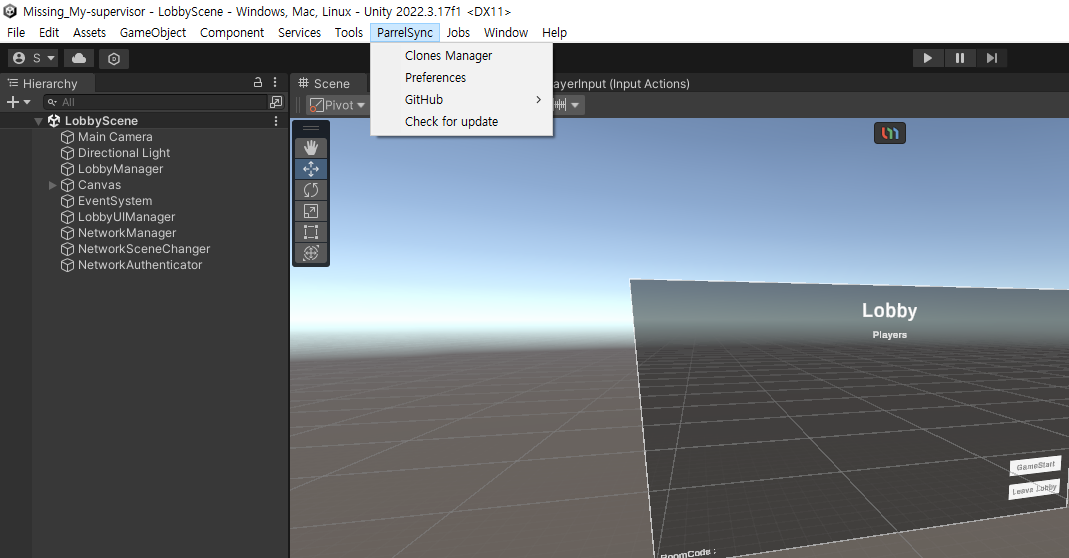The height and width of the screenshot is (558, 1069).
Task: Click the Players label in scene
Action: (x=890, y=335)
